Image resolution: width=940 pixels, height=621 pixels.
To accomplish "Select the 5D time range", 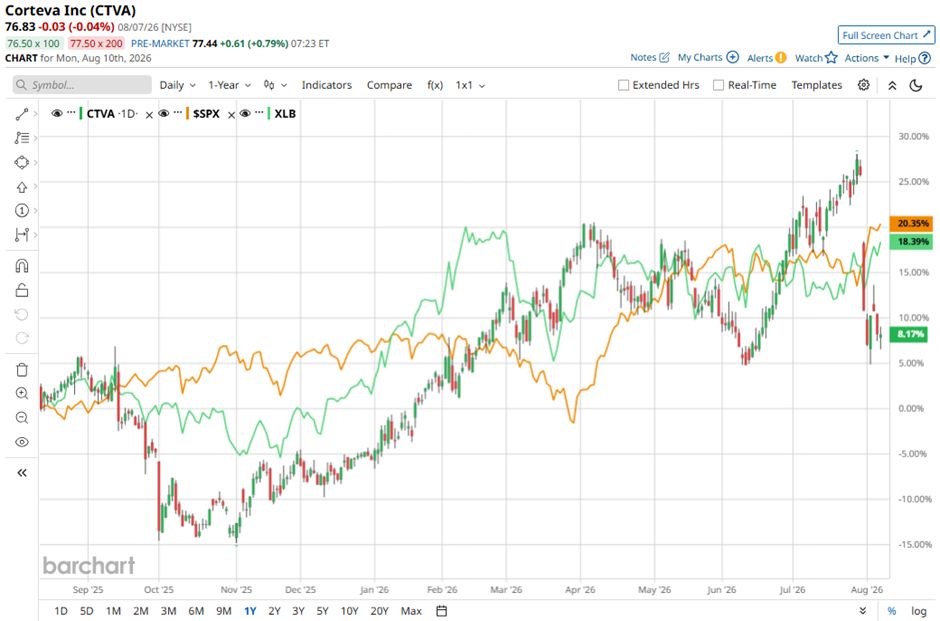I will coord(87,611).
